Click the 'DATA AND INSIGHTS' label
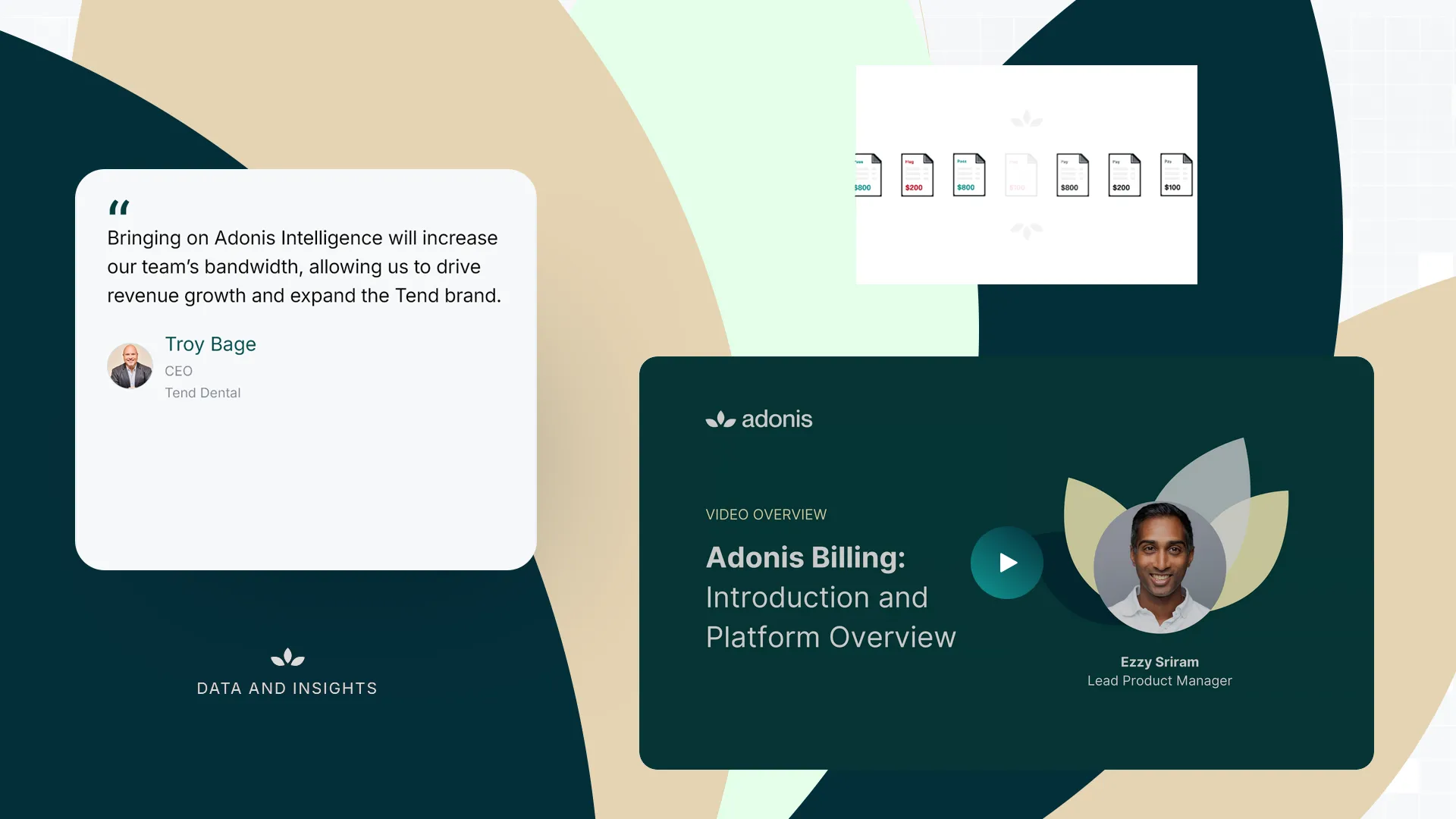Viewport: 1456px width, 819px height. click(287, 689)
